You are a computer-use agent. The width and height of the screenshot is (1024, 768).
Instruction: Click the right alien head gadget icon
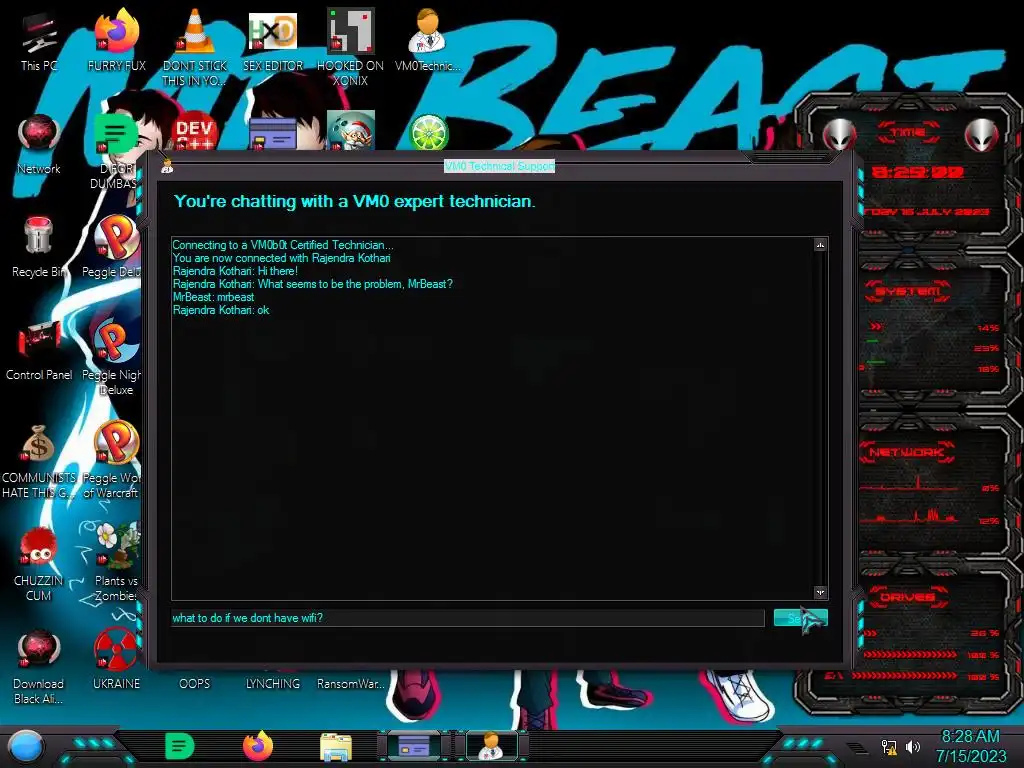(982, 135)
